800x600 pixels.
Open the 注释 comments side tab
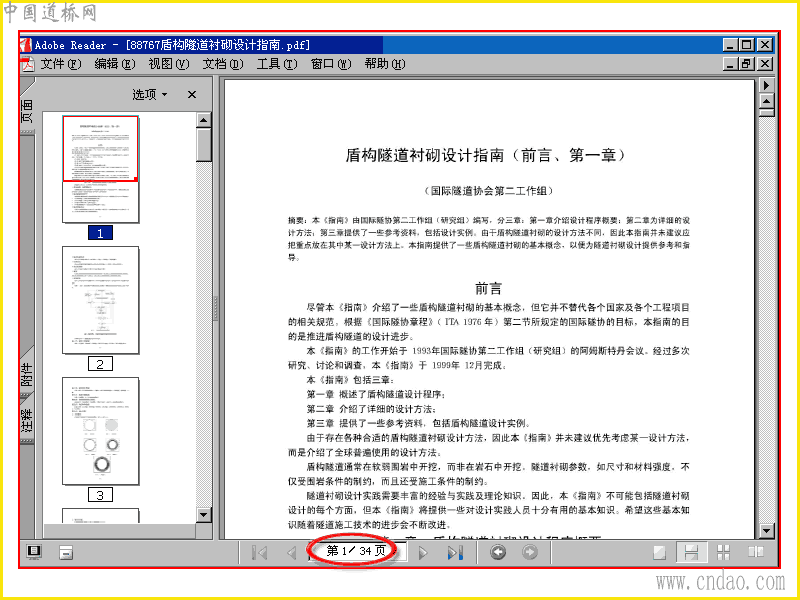click(27, 418)
